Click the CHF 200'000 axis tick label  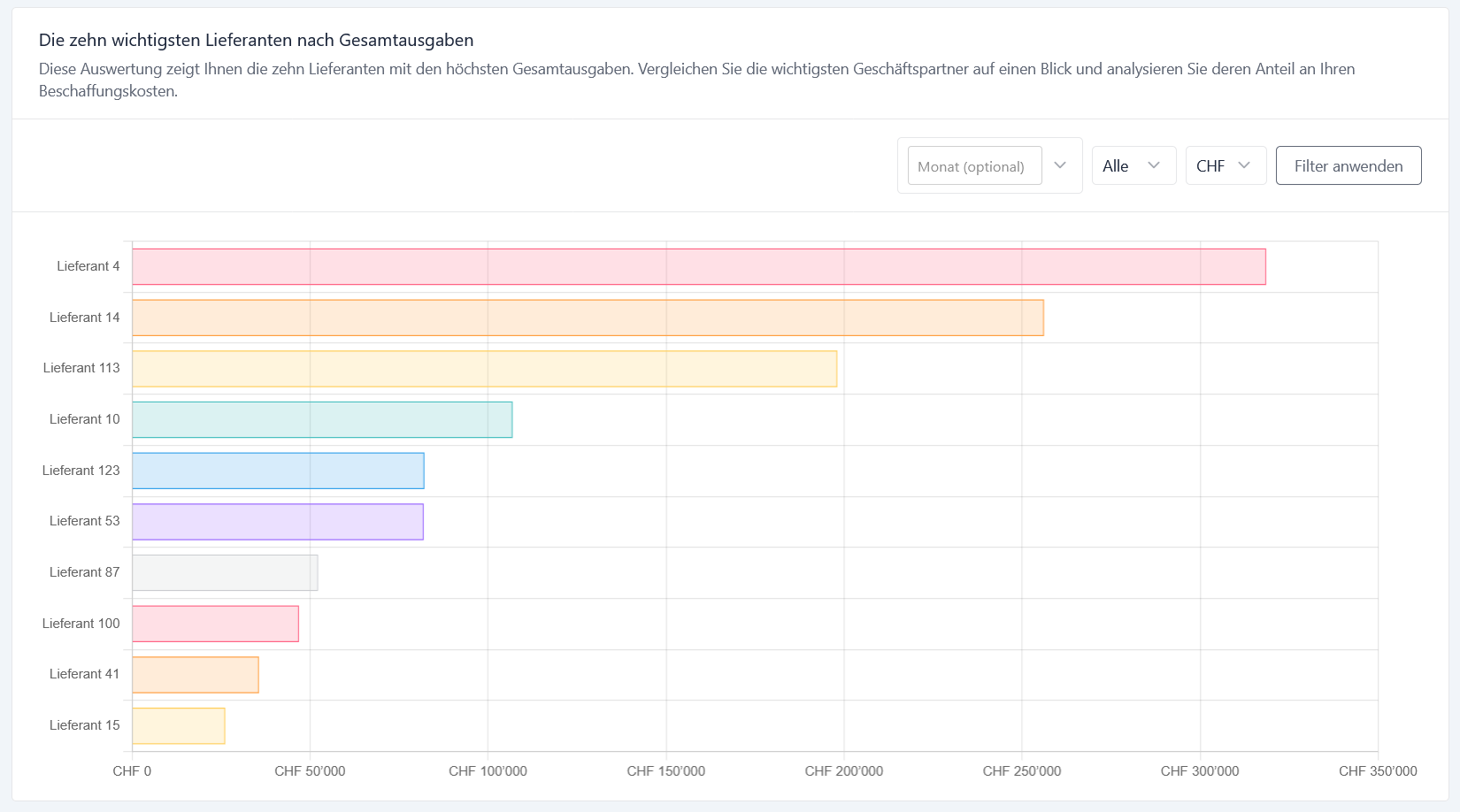click(x=843, y=771)
